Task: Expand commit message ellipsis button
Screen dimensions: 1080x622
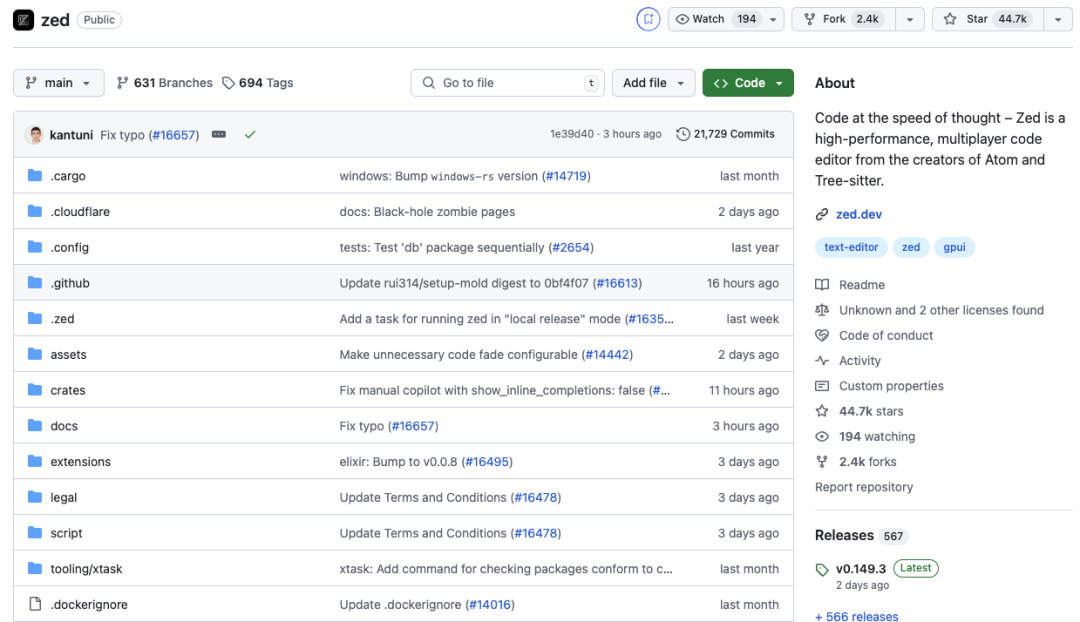Action: pyautogui.click(x=219, y=134)
